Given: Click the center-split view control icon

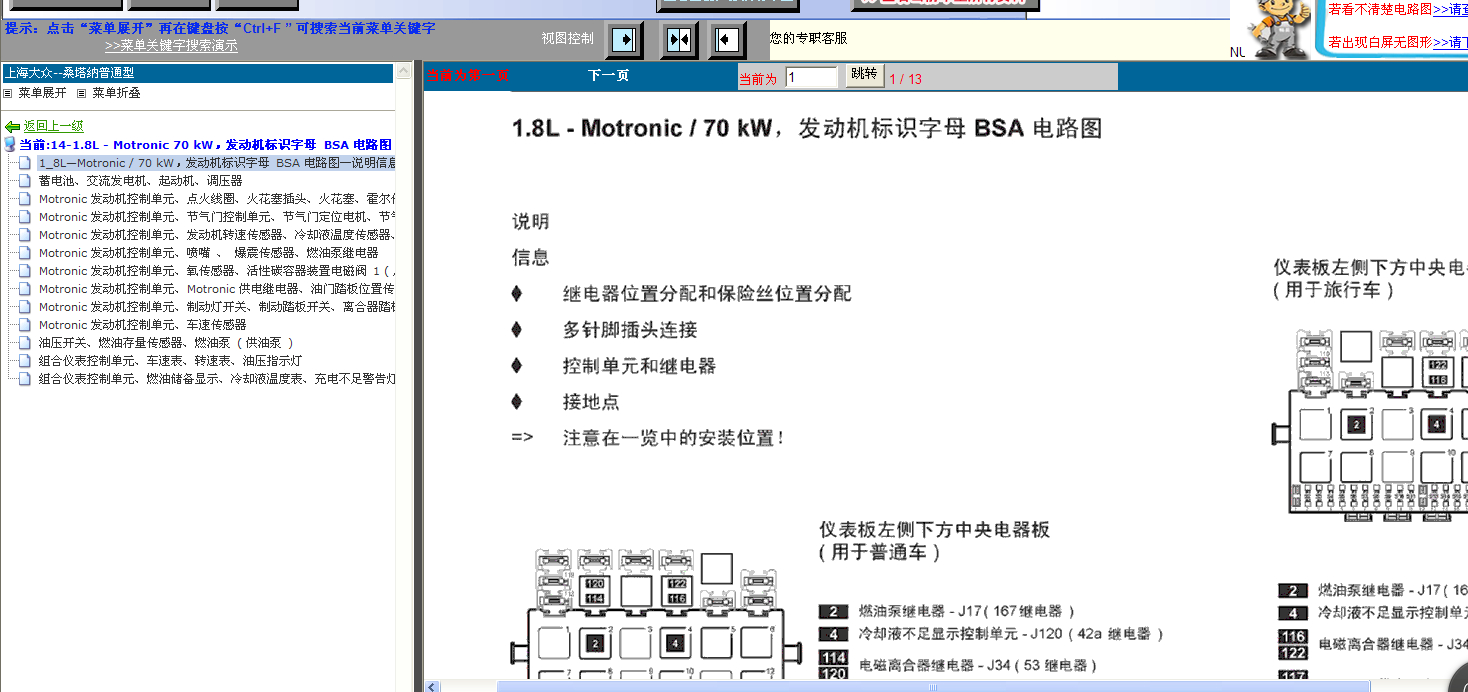Looking at the screenshot, I should [x=679, y=40].
